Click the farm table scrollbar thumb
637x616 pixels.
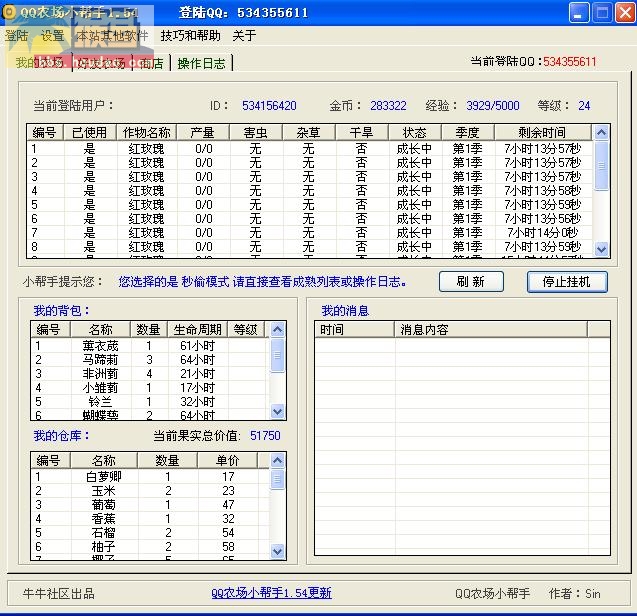point(602,165)
